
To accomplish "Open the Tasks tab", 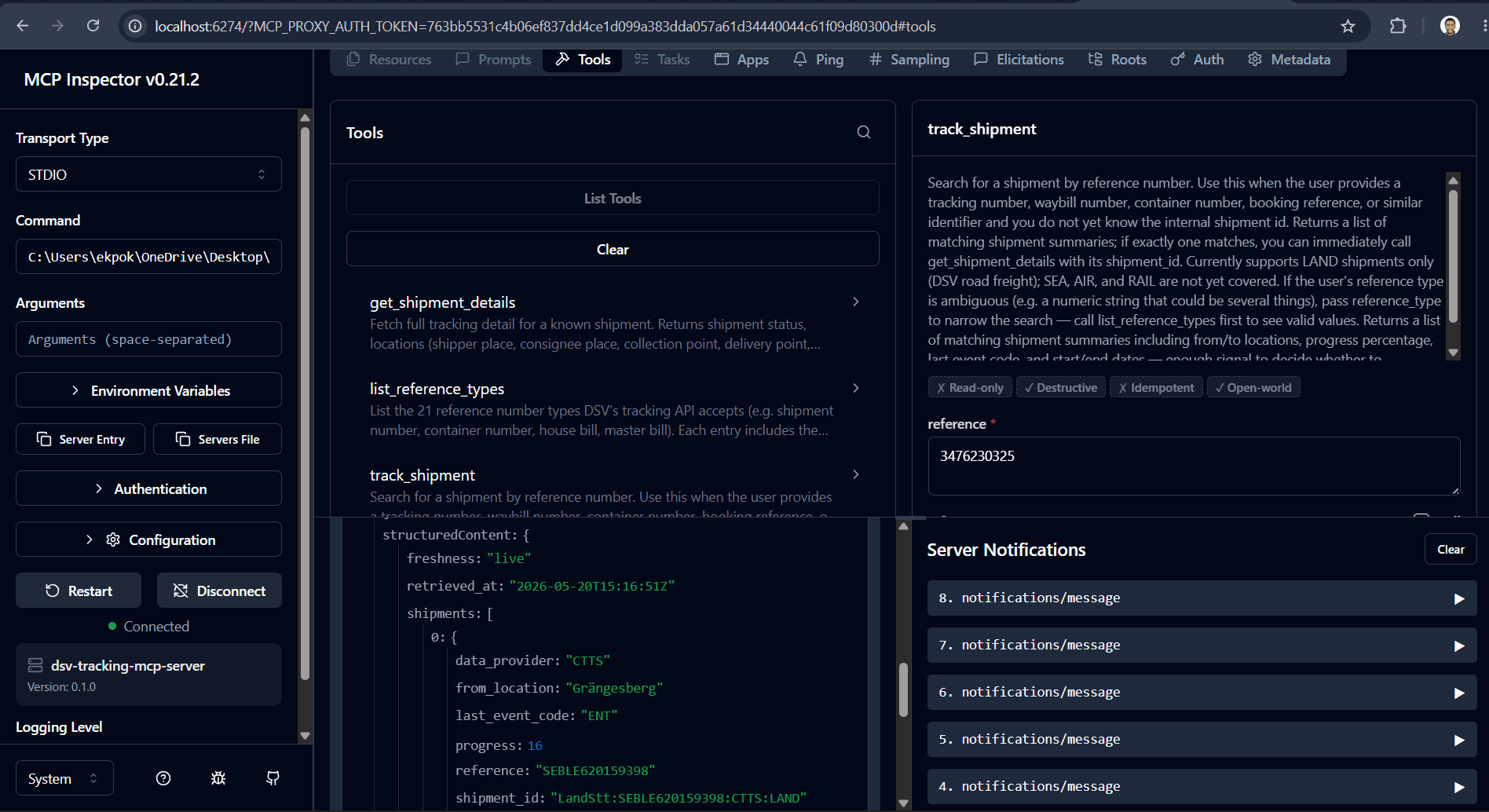I will [662, 59].
